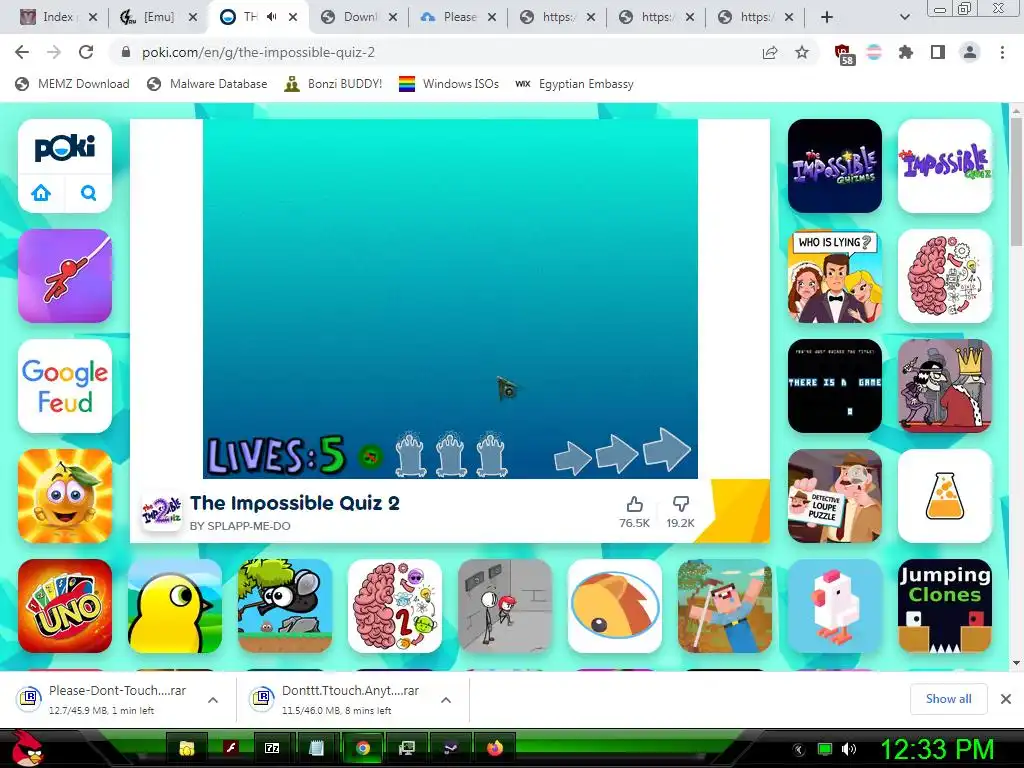Click Show all downloads button
1024x768 pixels.
coord(948,699)
